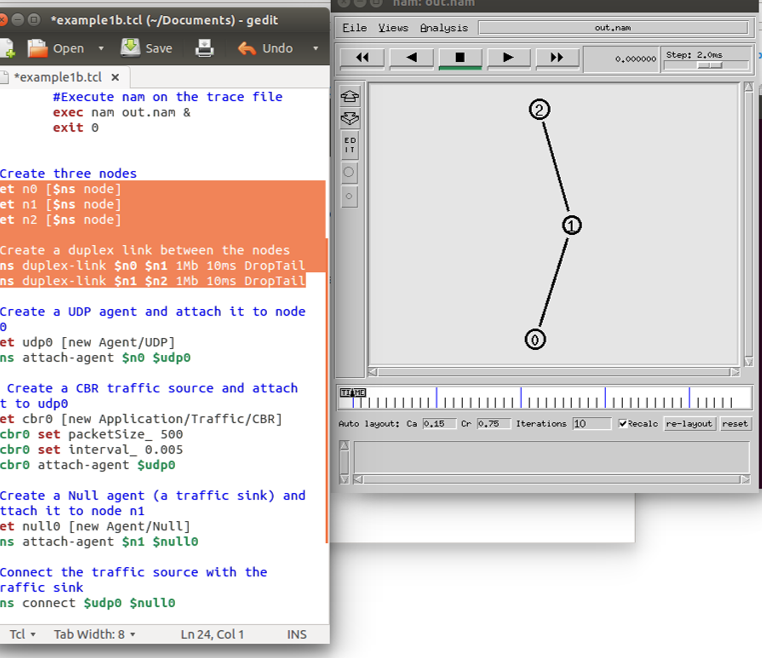Viewport: 765px width, 658px height.
Task: Click the Iterations input field
Action: click(591, 423)
